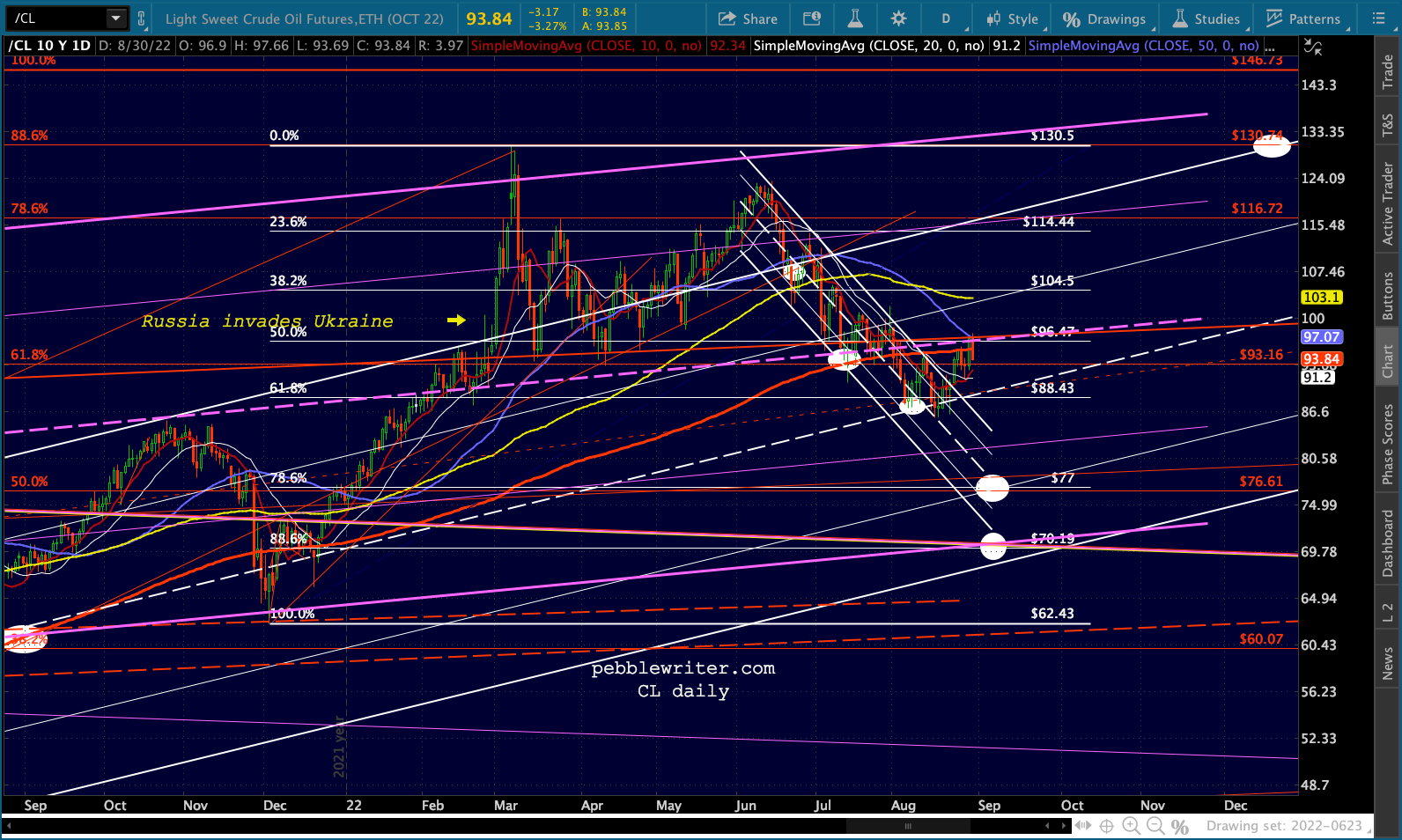Click the /CL 10 Y 1D chart title
Viewport: 1402px width, 840px height.
(x=49, y=46)
